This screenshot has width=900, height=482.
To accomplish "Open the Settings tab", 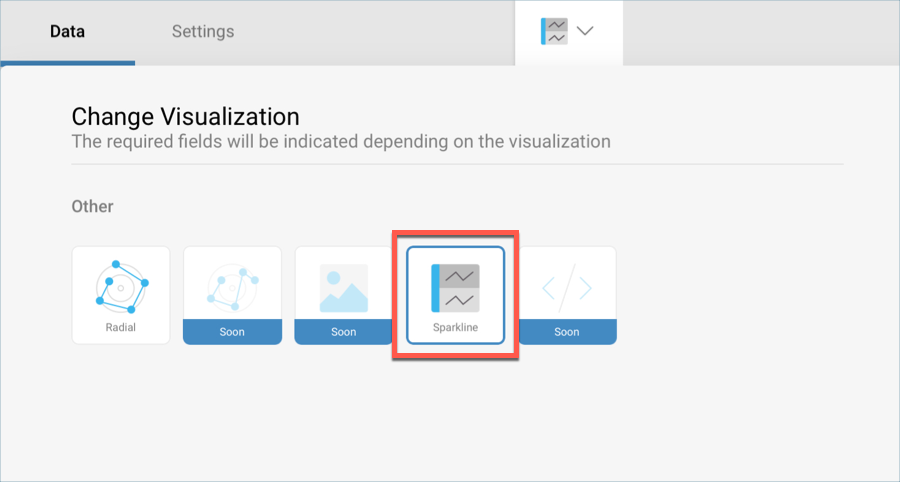I will [203, 31].
